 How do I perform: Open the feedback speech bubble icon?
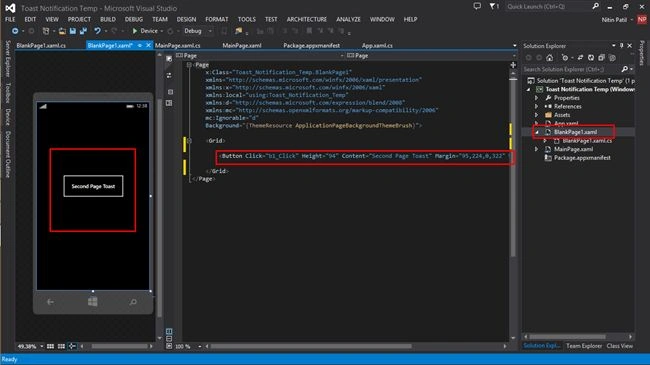(477, 6)
